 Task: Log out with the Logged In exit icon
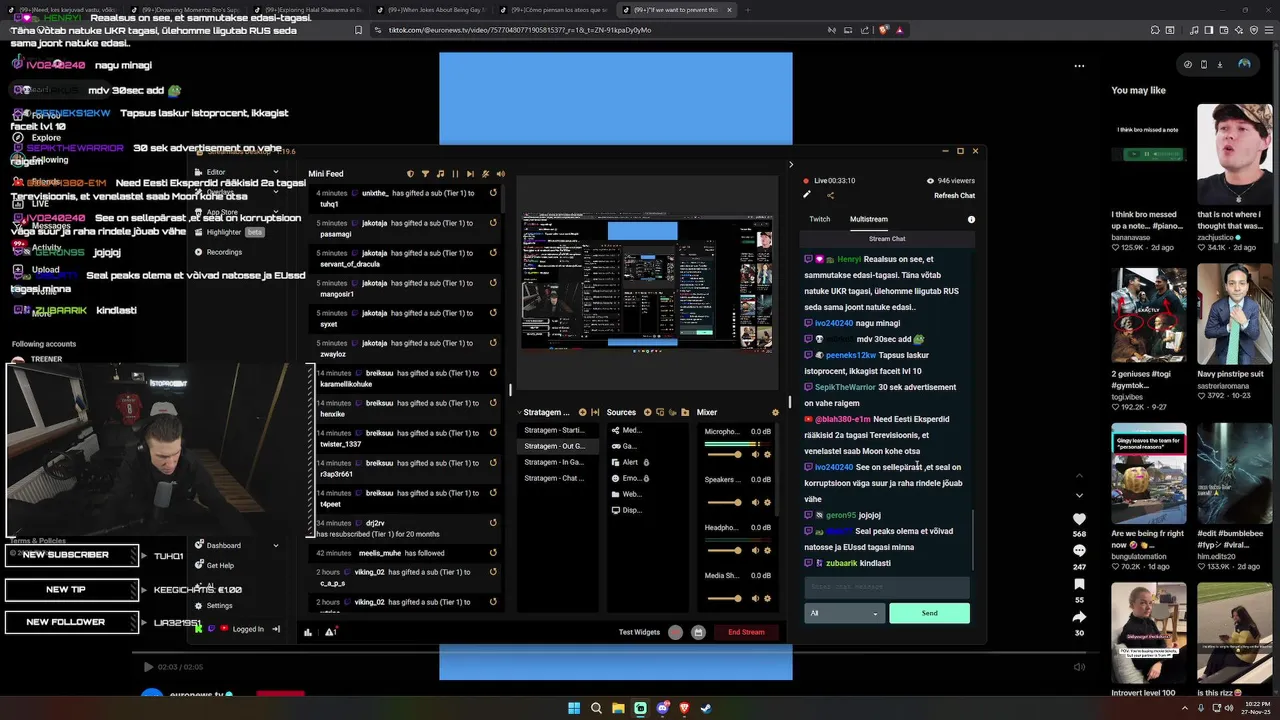click(x=276, y=629)
